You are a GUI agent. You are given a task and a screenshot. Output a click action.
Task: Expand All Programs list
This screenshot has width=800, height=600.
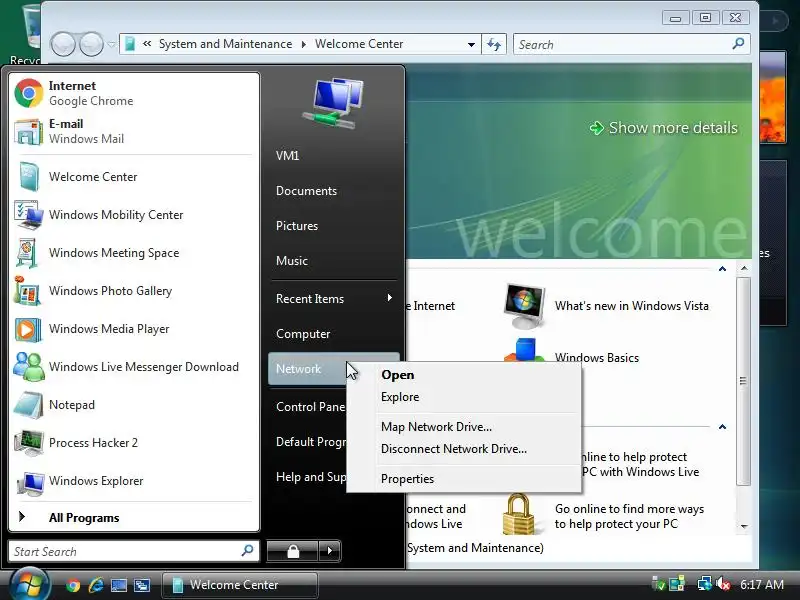pos(134,517)
